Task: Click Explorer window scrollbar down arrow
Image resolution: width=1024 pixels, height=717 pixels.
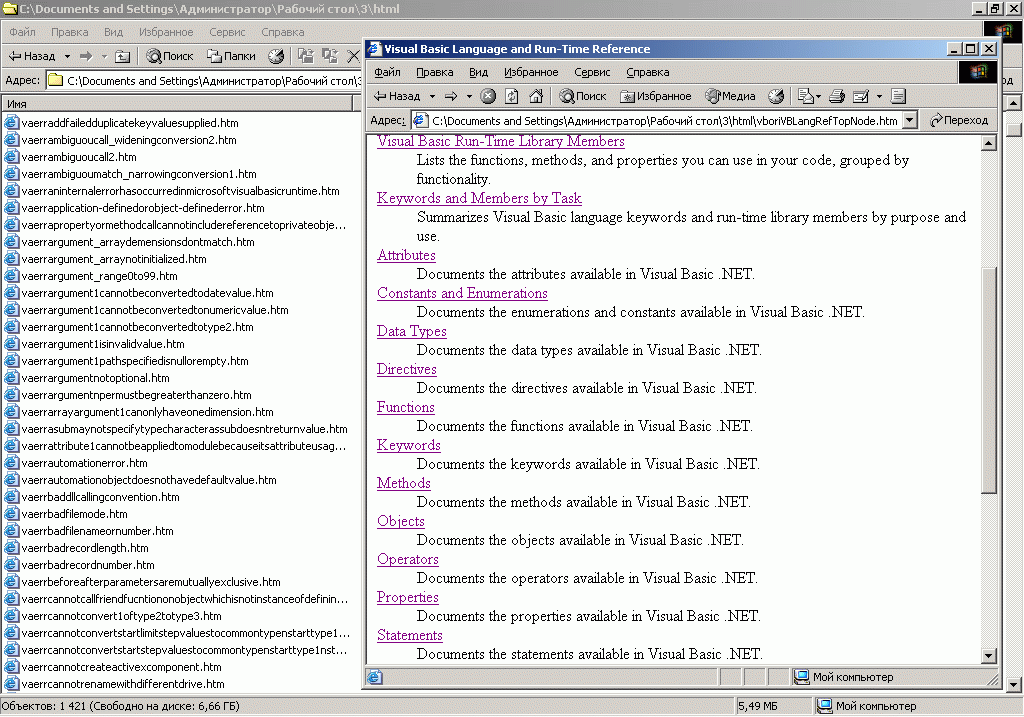Action: pyautogui.click(x=1014, y=685)
